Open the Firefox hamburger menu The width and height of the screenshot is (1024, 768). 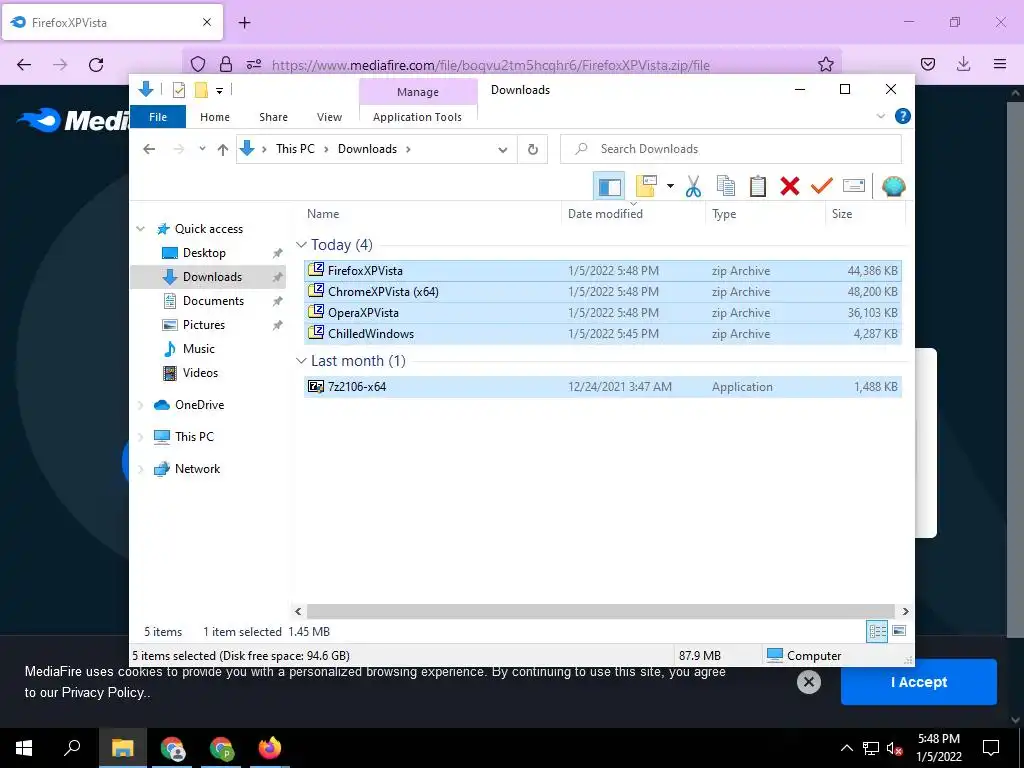(x=999, y=63)
